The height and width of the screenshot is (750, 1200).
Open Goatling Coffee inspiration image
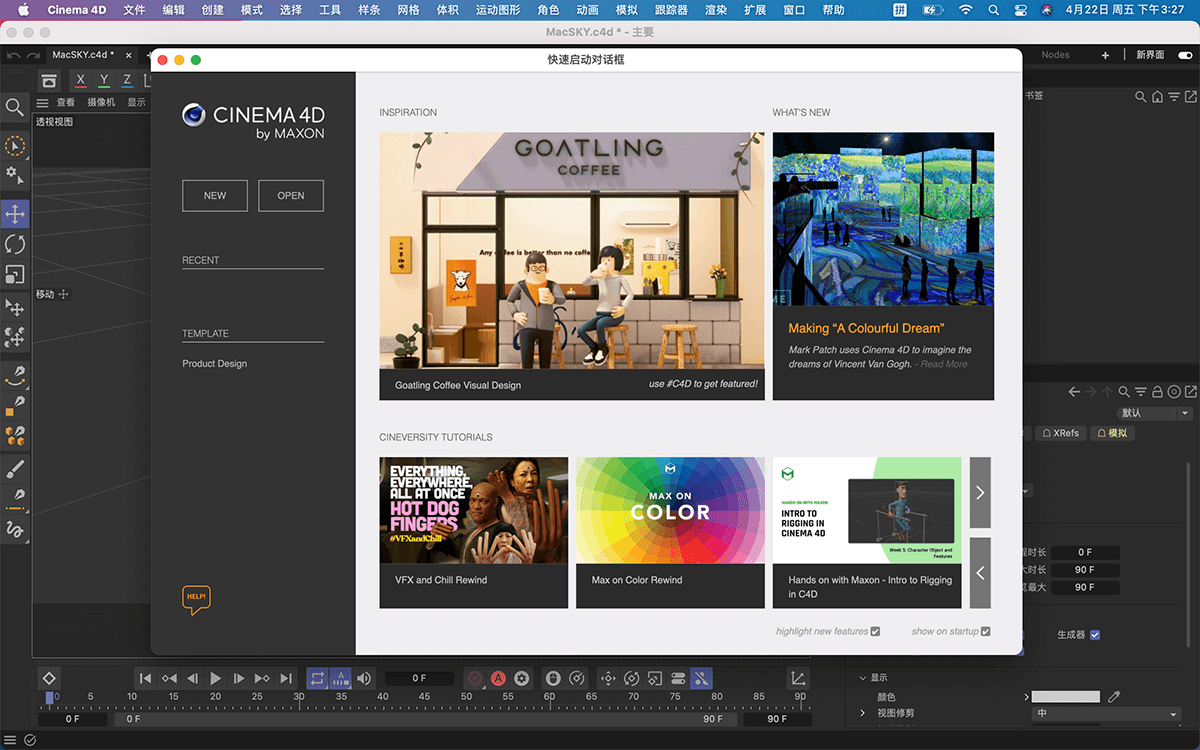tap(572, 251)
